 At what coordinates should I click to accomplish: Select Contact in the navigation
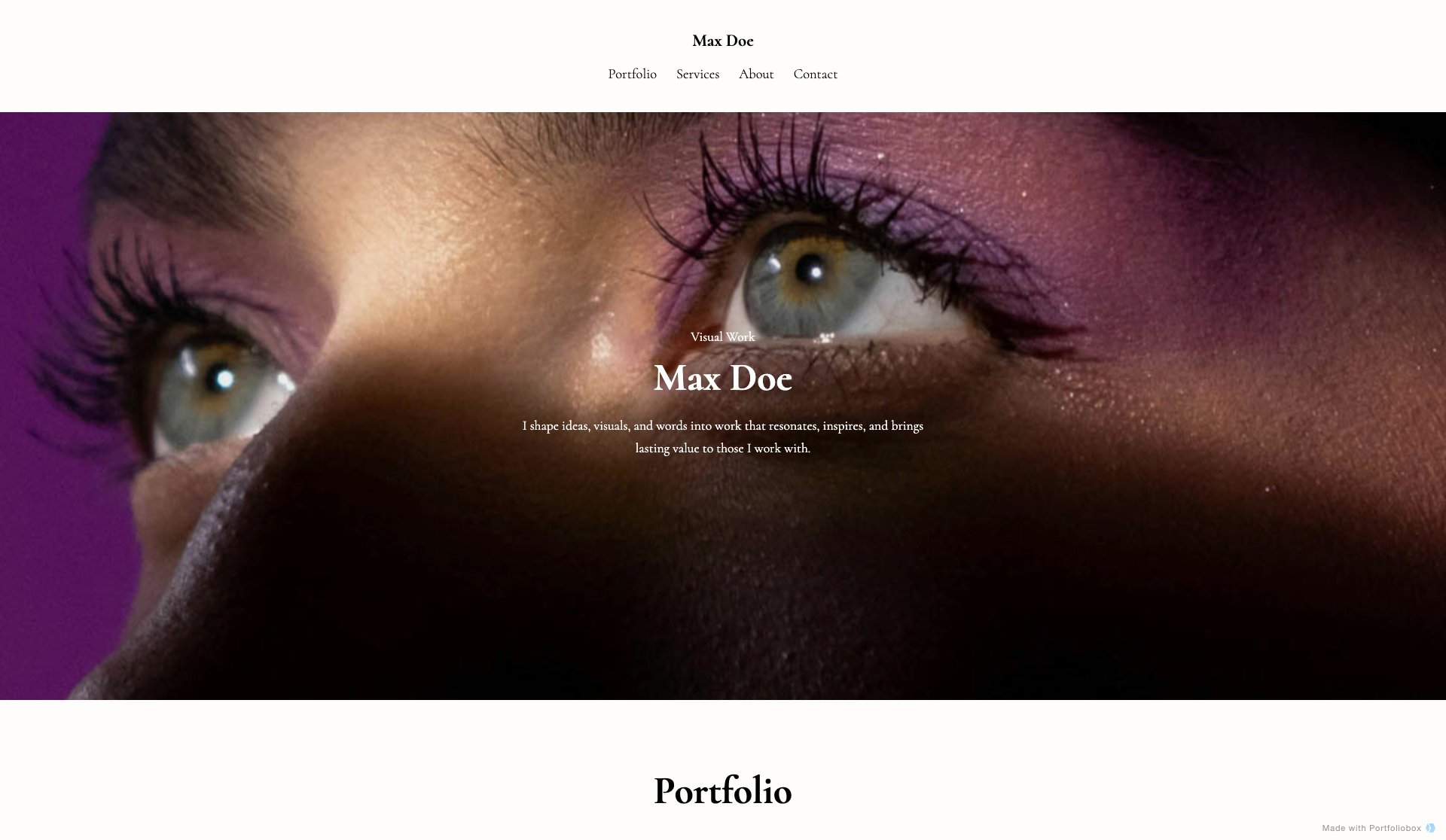coord(815,74)
